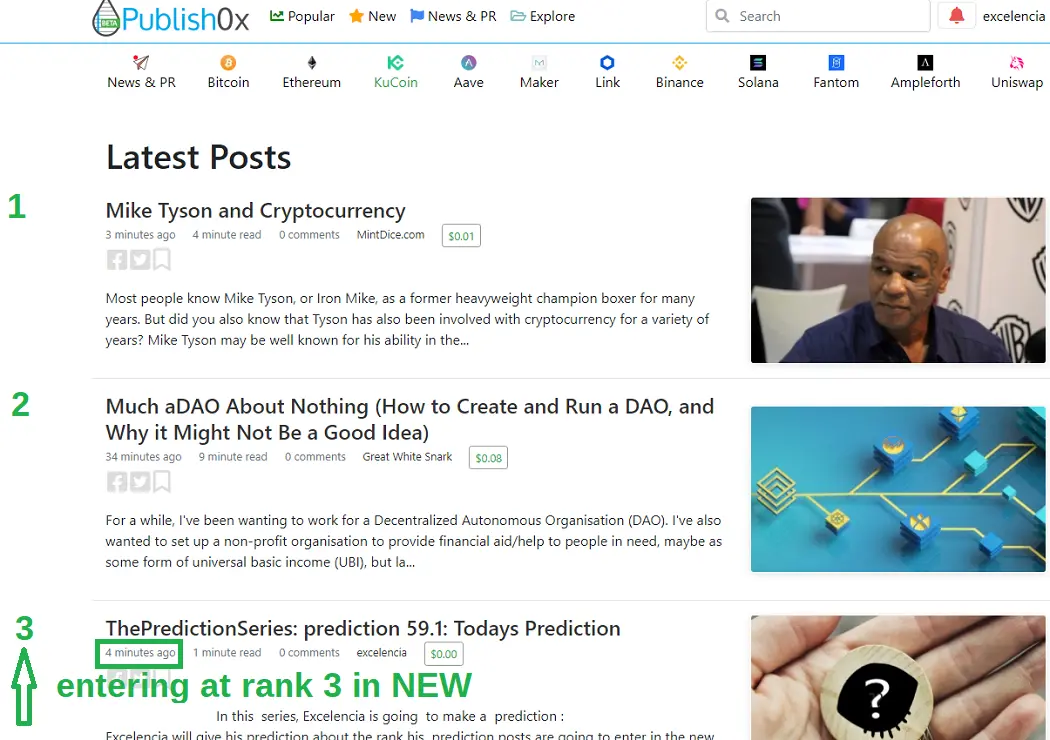Click the New star icon

click(356, 15)
